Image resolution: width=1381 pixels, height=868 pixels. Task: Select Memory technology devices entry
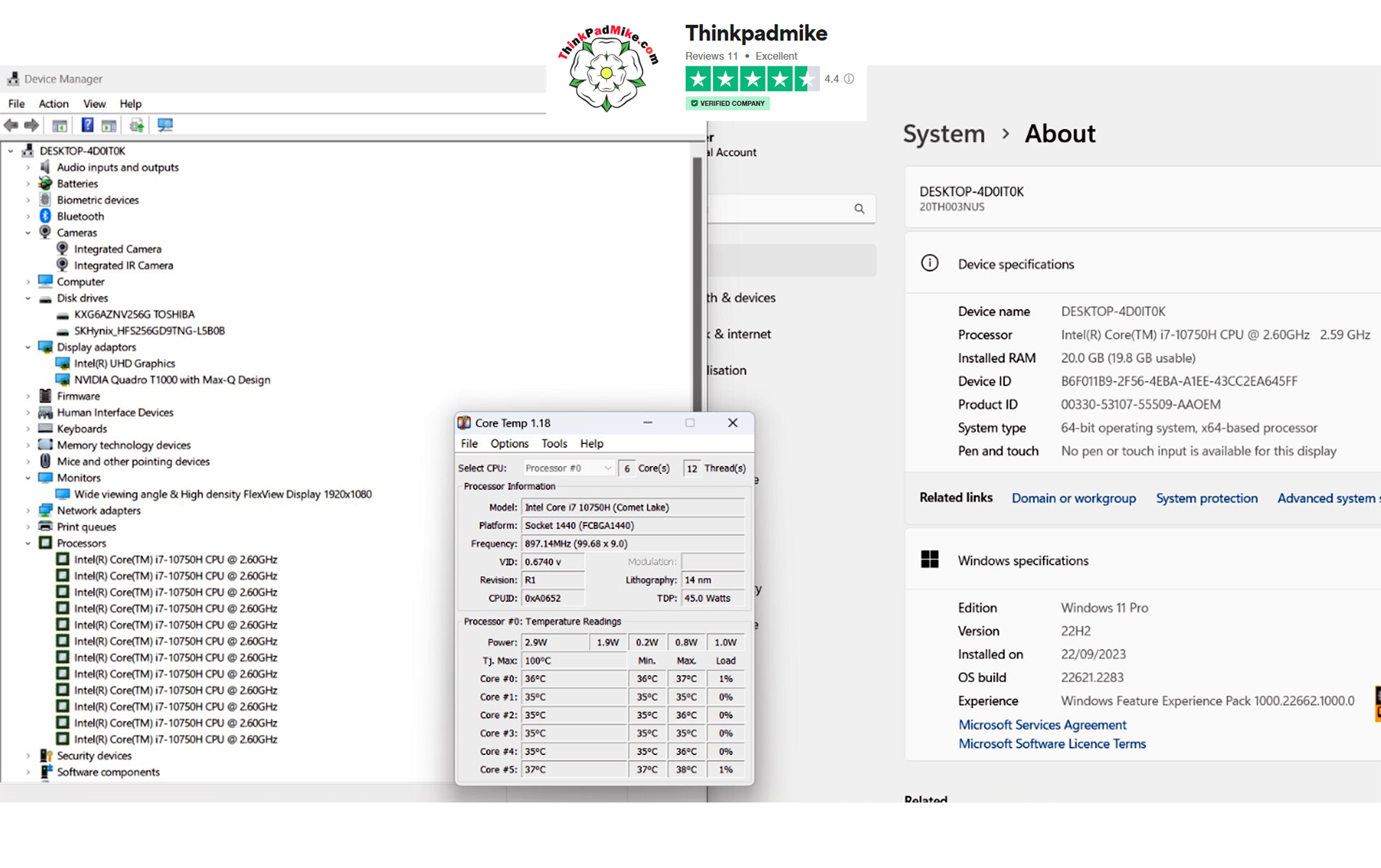124,445
